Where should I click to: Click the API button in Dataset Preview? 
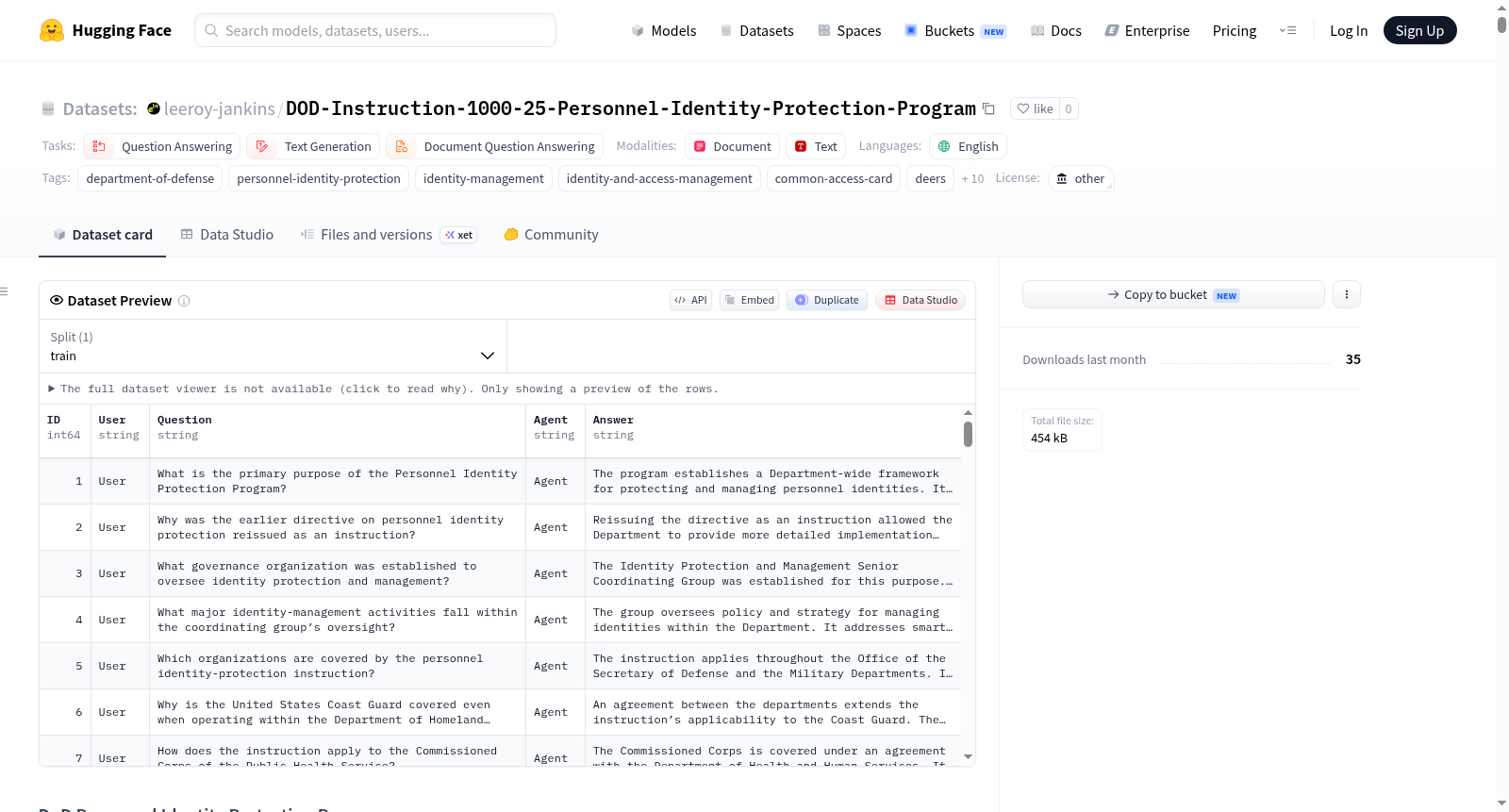pyautogui.click(x=690, y=300)
